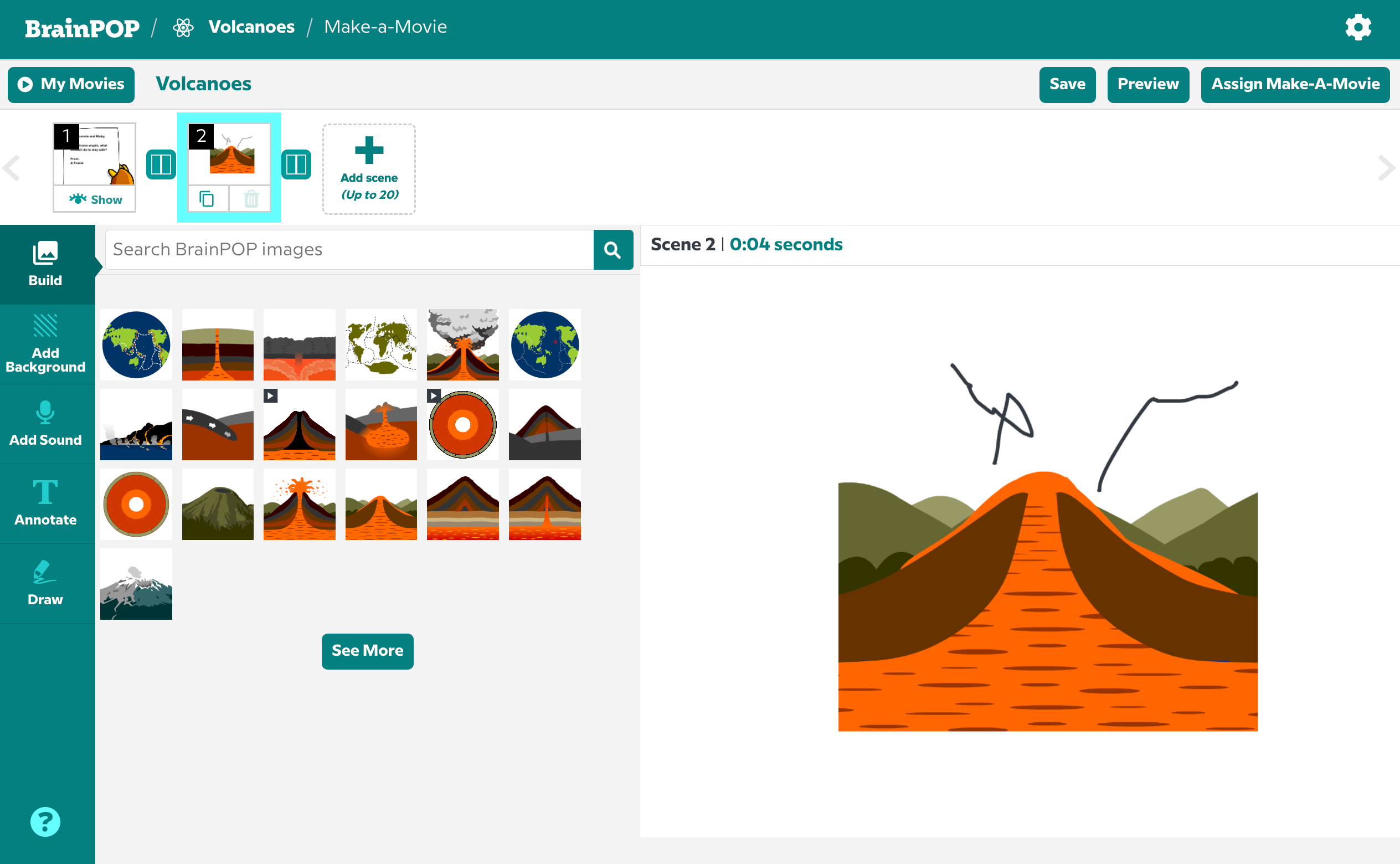This screenshot has width=1400, height=864.
Task: Toggle Show on scene 1 thumbnail
Action: [95, 199]
